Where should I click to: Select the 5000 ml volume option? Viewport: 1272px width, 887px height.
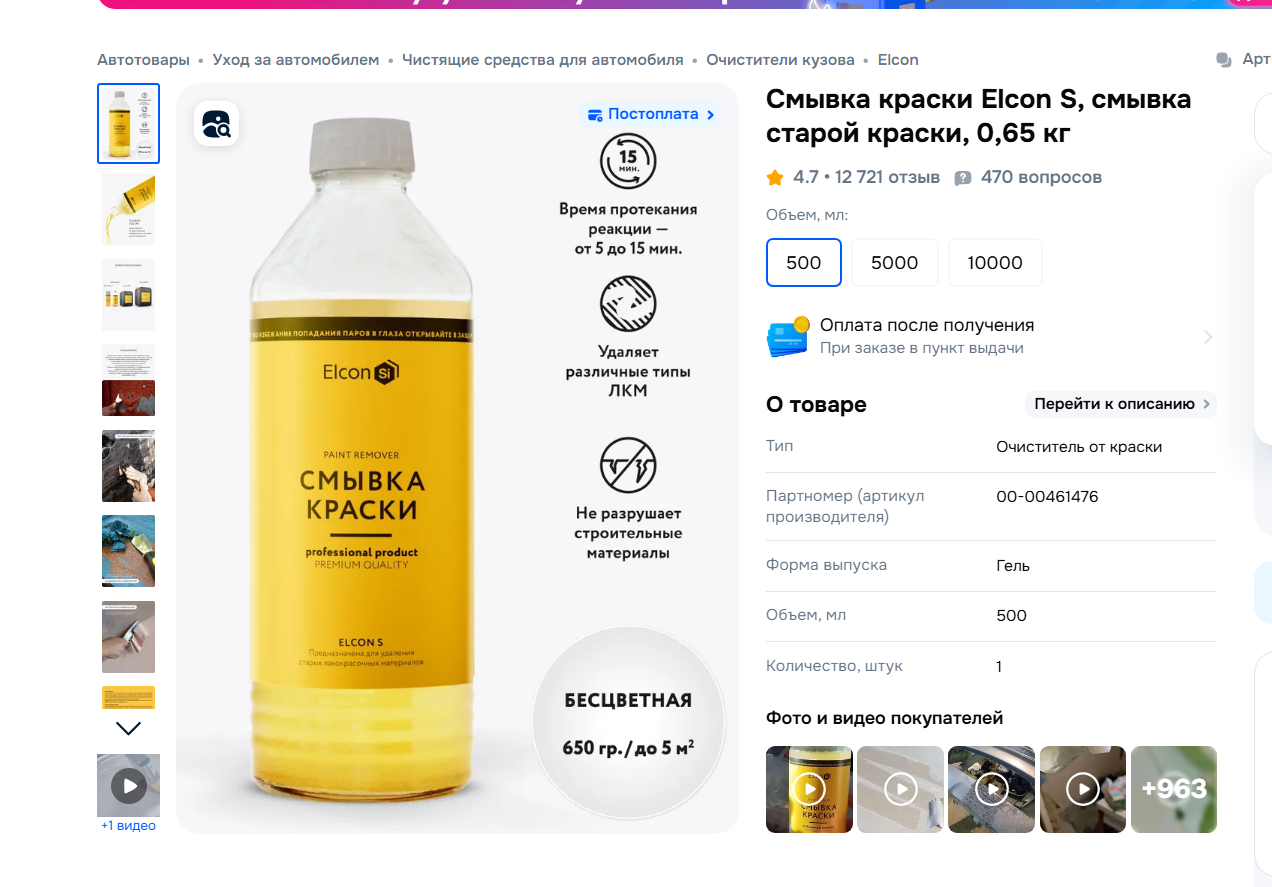tap(895, 262)
